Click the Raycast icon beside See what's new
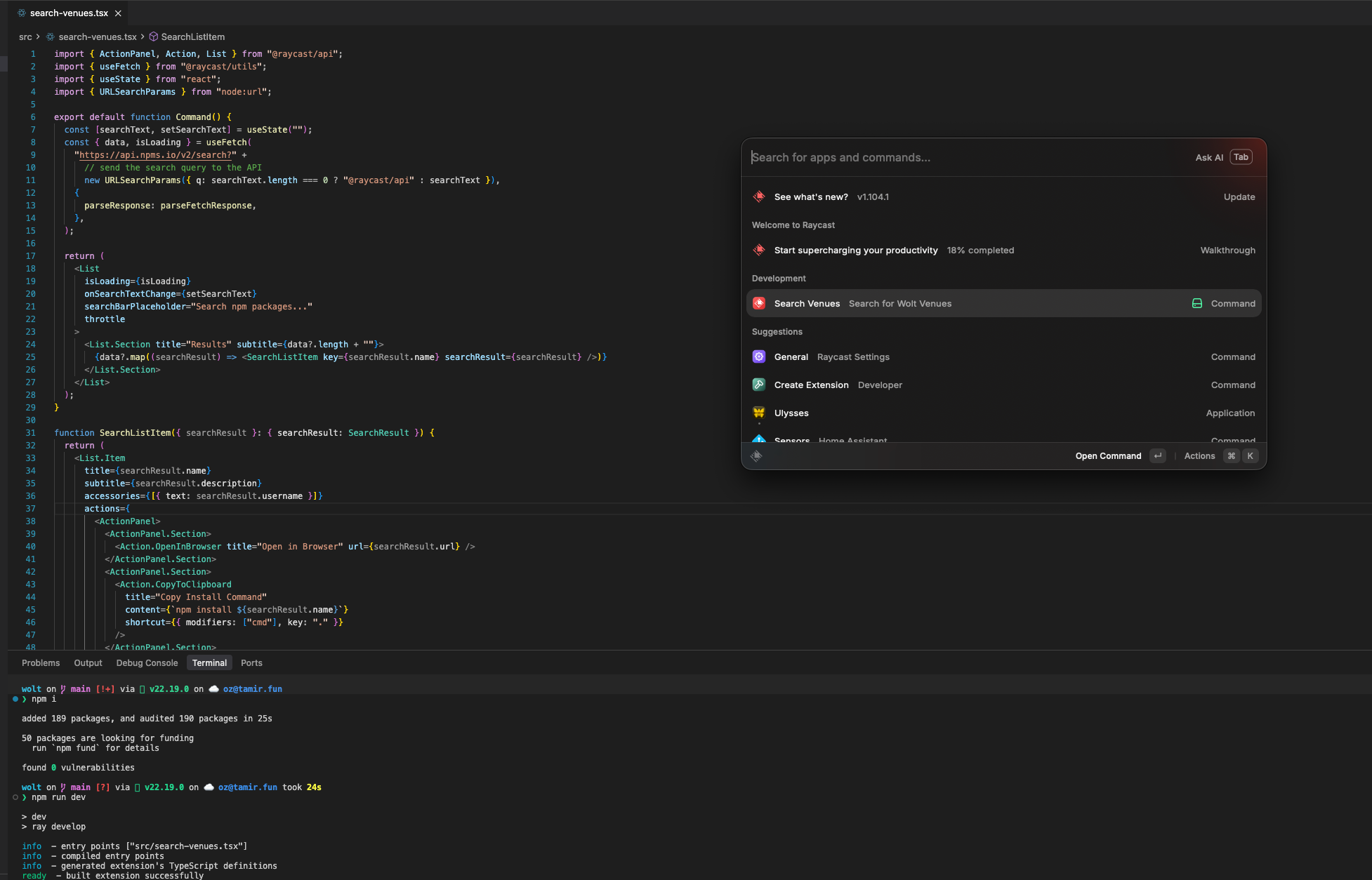This screenshot has height=880, width=1372. click(759, 196)
